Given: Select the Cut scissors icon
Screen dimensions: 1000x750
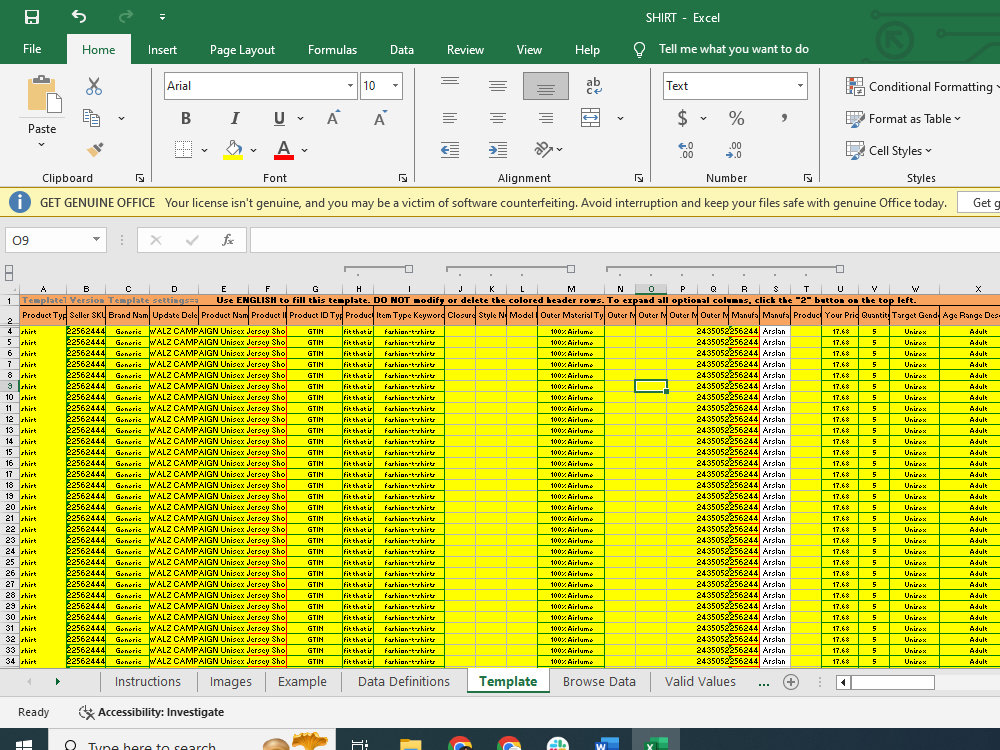Looking at the screenshot, I should (x=94, y=86).
